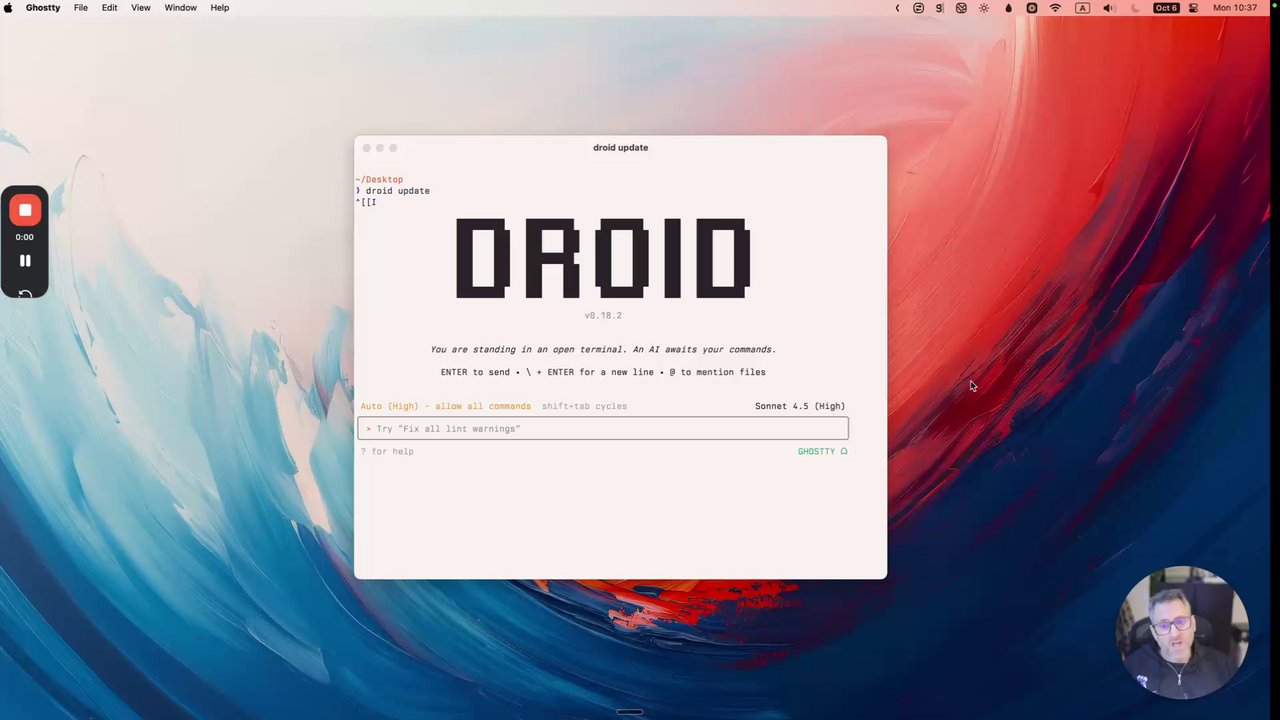Open the Window menu
1280x720 pixels.
coord(180,8)
